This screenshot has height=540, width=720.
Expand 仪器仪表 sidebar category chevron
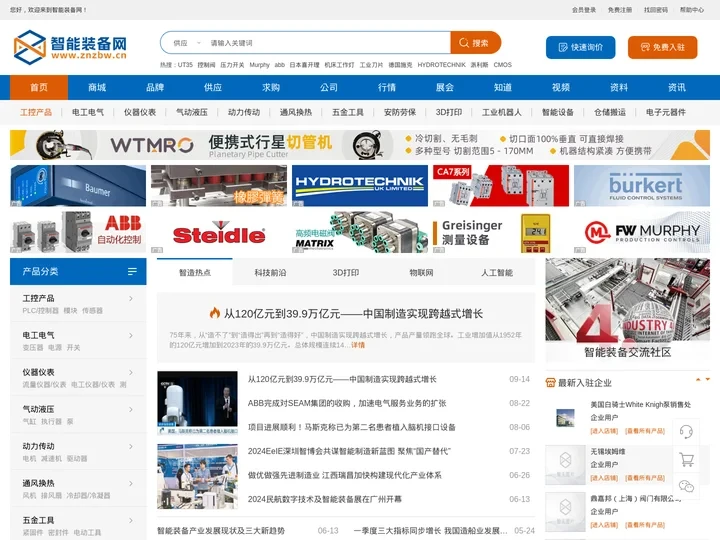(131, 372)
